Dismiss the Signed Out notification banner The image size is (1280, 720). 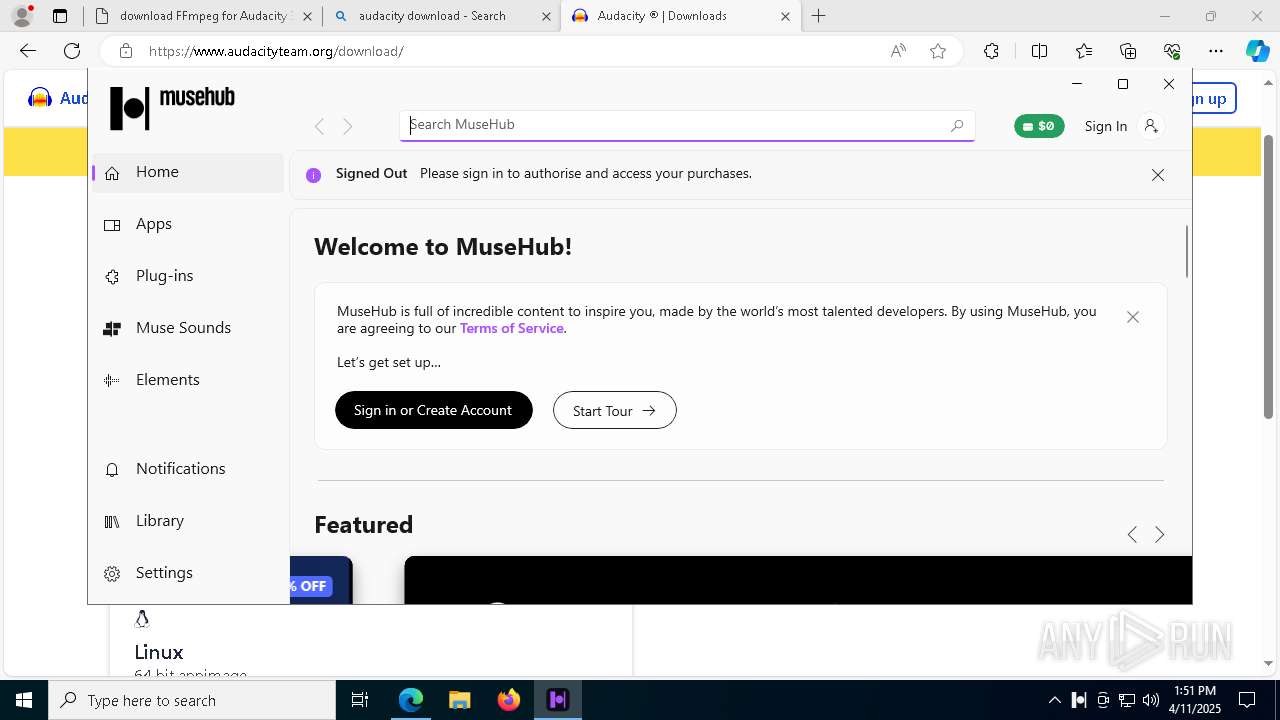pos(1158,175)
